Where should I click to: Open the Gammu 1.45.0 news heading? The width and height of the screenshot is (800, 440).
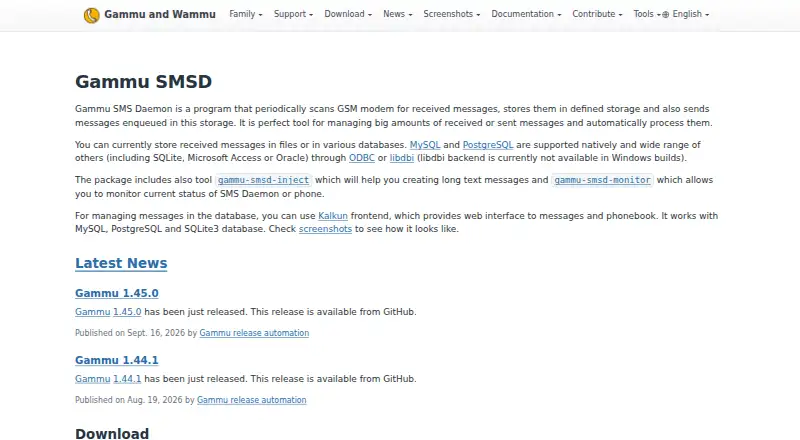pyautogui.click(x=117, y=294)
